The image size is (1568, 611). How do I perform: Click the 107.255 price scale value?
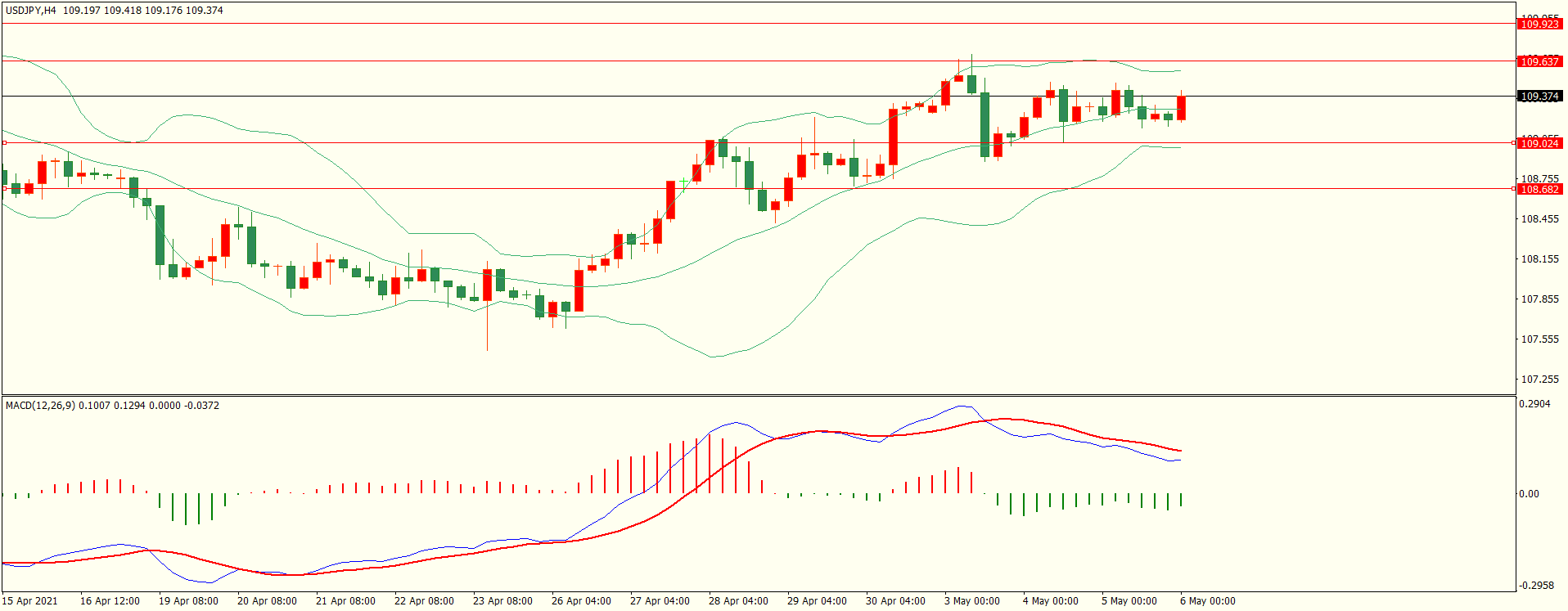tap(1539, 380)
